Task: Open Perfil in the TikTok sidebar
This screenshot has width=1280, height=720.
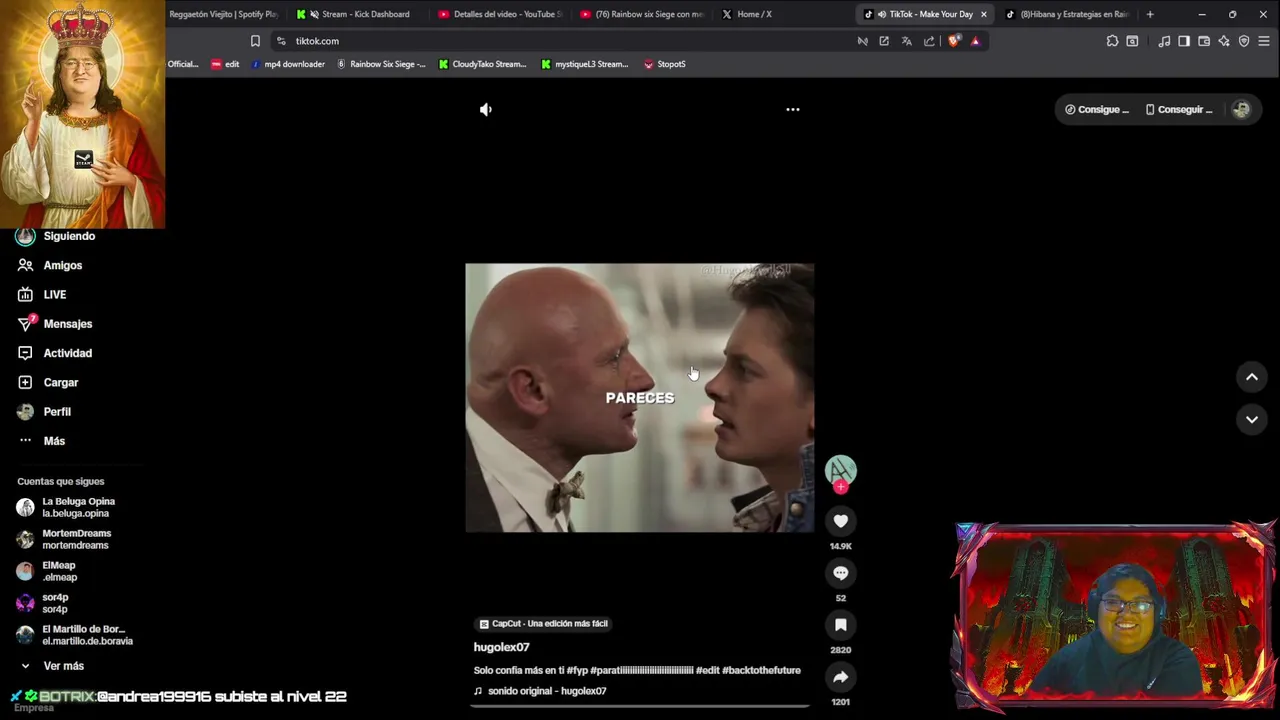Action: (44, 412)
